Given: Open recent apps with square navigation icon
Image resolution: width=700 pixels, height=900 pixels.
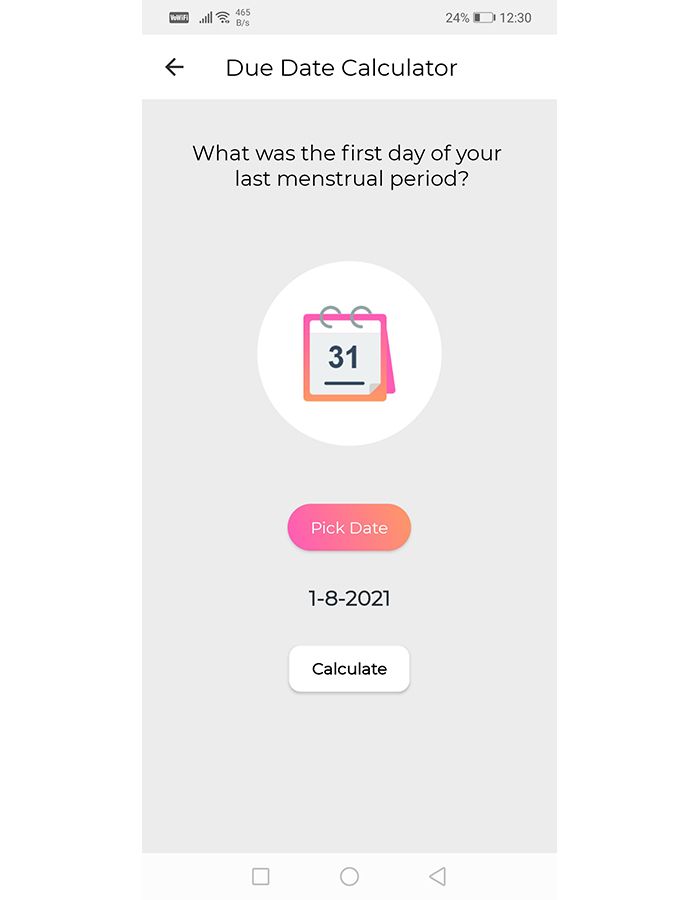Looking at the screenshot, I should tap(261, 876).
